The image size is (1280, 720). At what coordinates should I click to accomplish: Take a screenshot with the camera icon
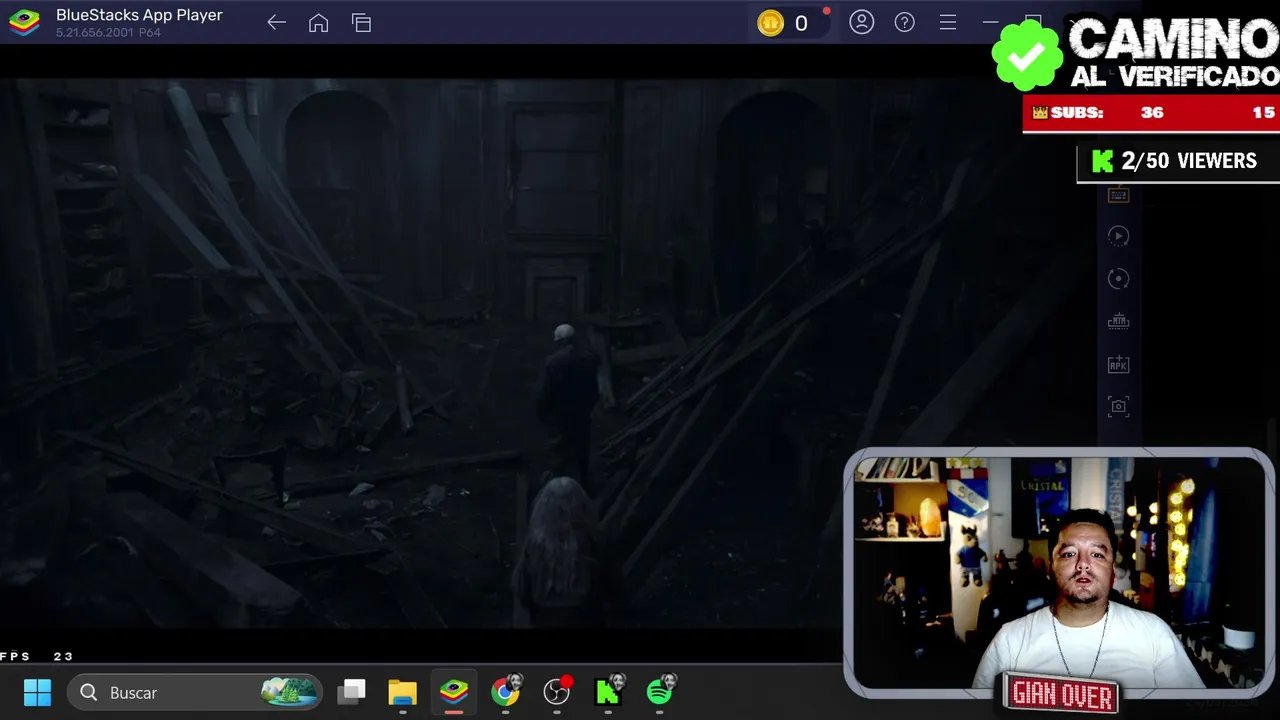[1118, 406]
